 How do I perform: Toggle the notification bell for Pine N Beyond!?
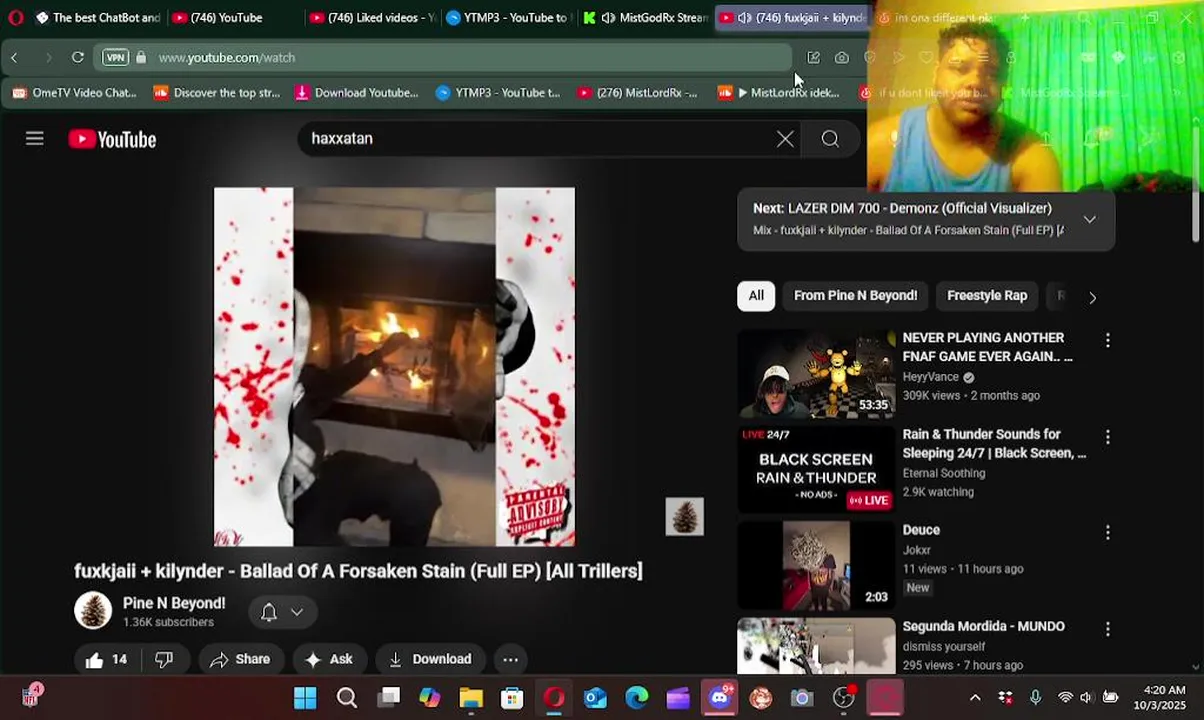(x=268, y=612)
